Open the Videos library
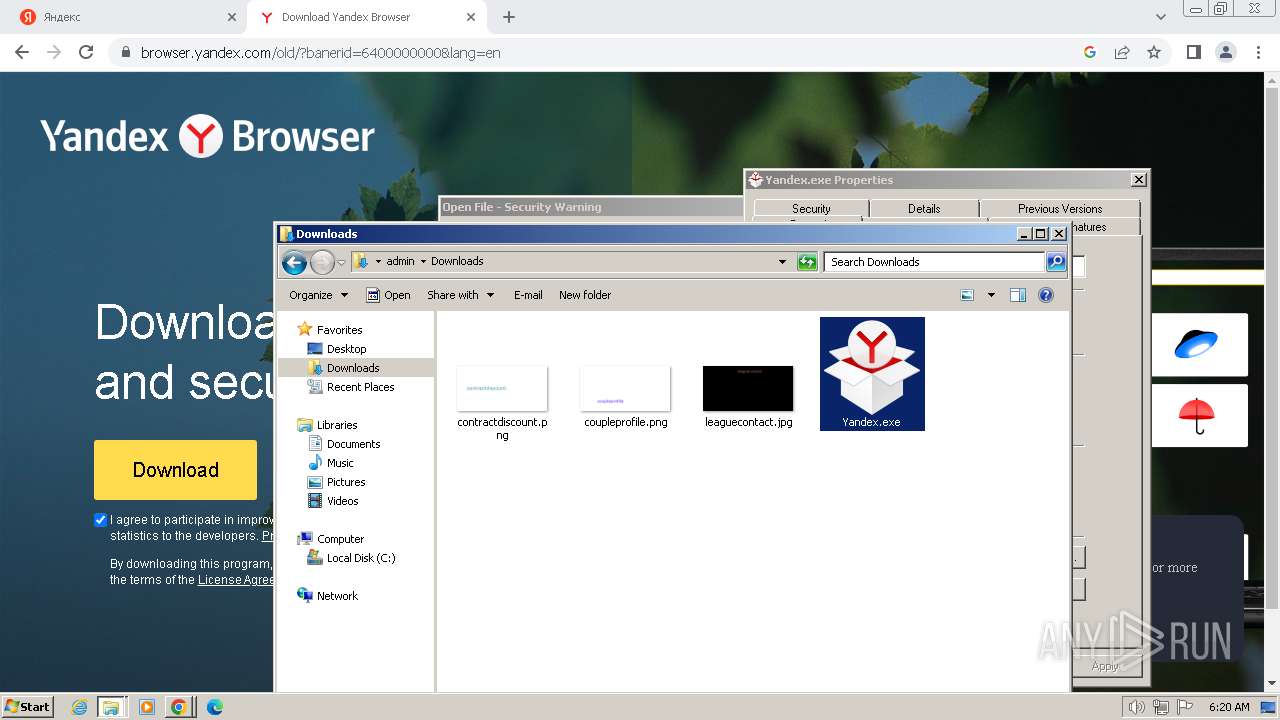1280x720 pixels. 342,501
